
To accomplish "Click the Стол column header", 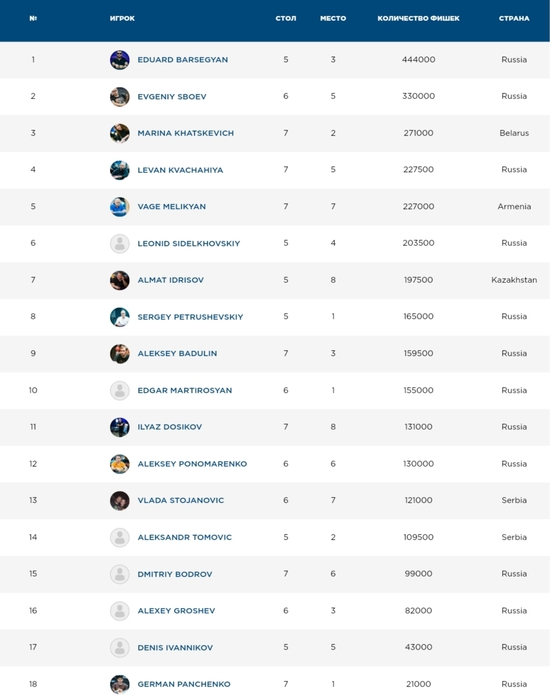I will click(x=286, y=18).
